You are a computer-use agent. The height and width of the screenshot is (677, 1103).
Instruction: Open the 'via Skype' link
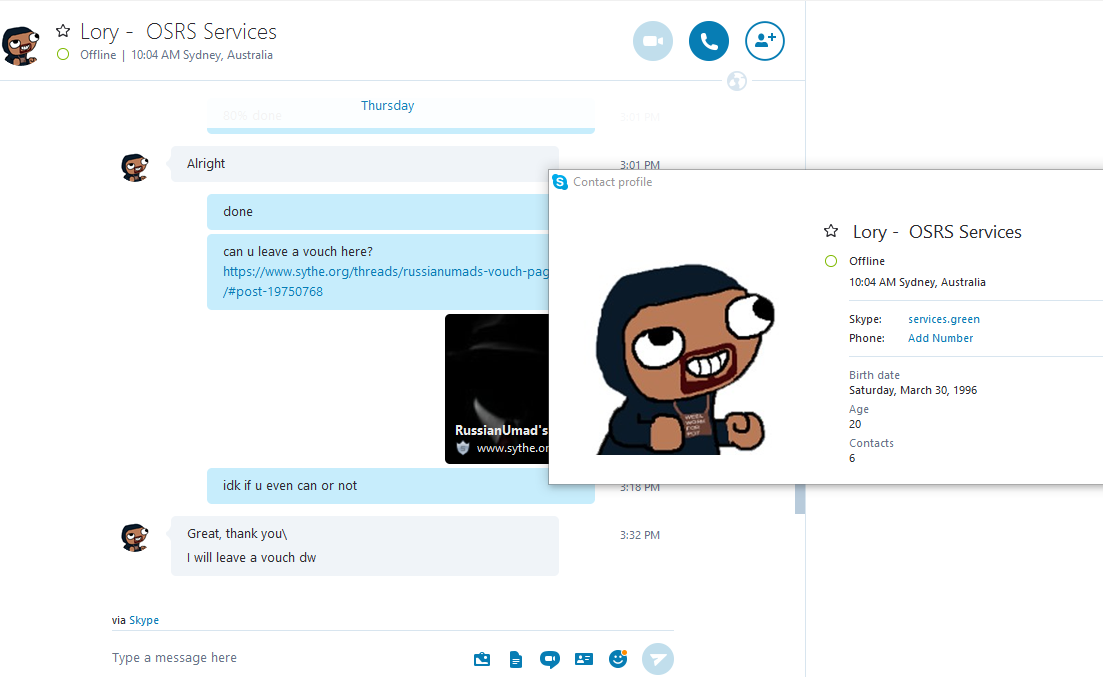pos(144,620)
